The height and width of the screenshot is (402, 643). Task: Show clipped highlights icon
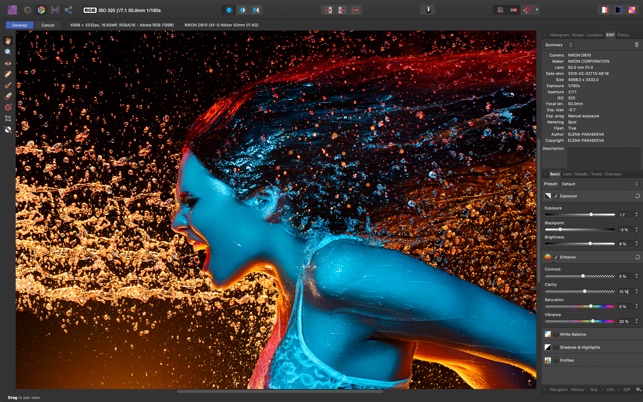pyautogui.click(x=605, y=10)
